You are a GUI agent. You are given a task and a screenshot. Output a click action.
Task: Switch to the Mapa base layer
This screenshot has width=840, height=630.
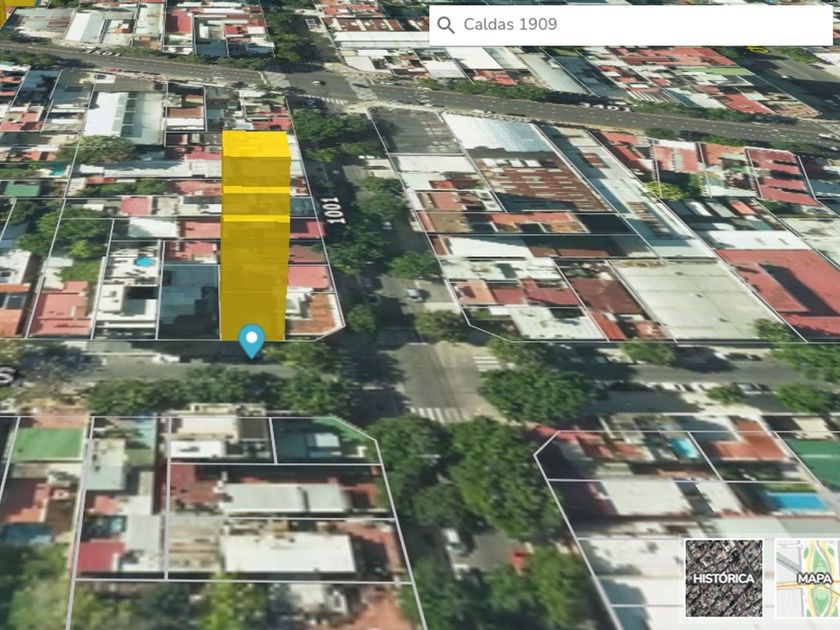click(x=807, y=577)
